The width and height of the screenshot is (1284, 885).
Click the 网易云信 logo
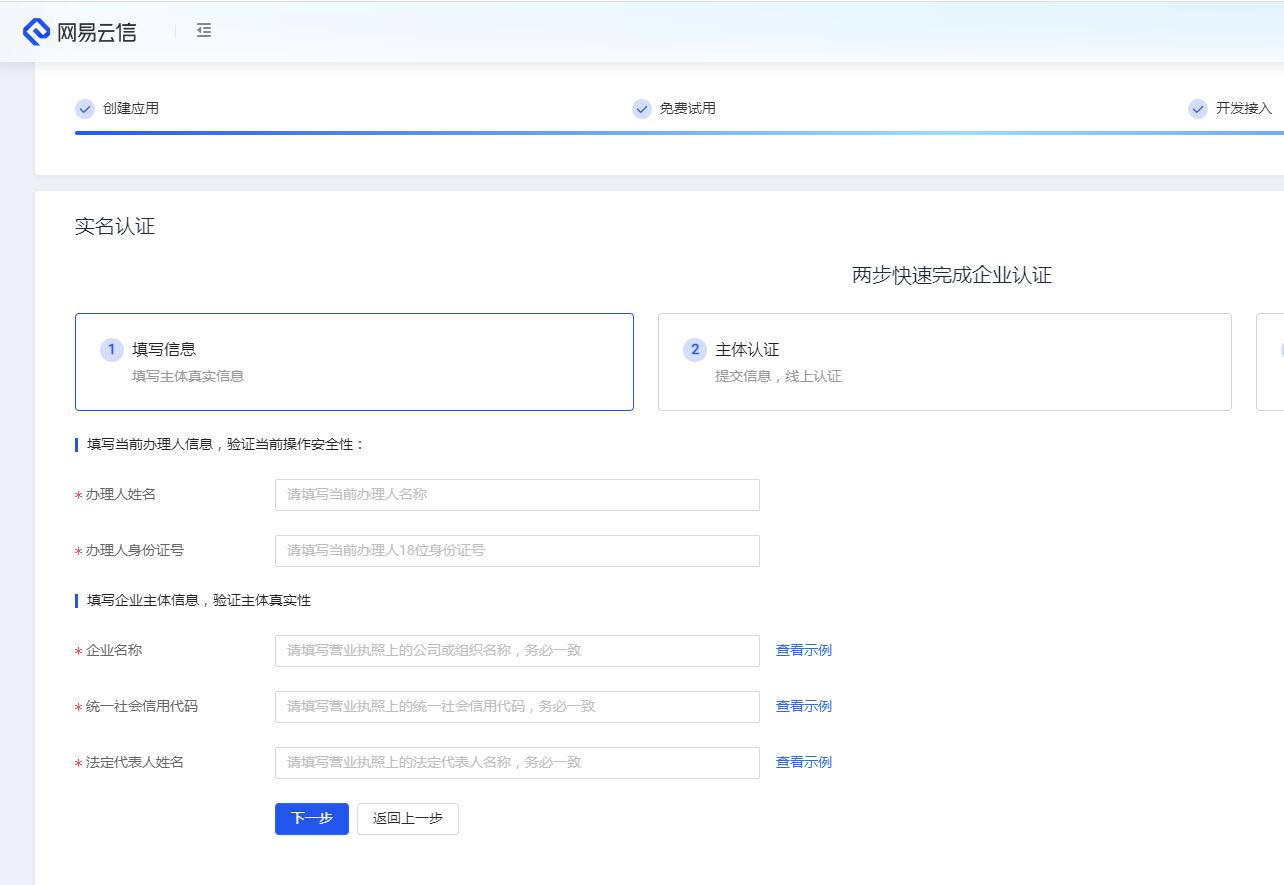[x=80, y=32]
